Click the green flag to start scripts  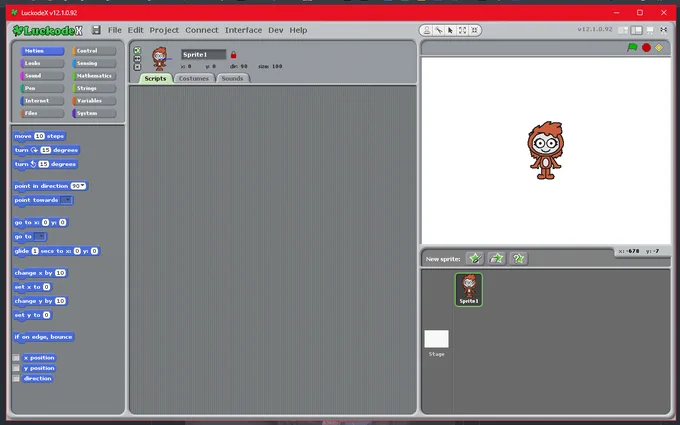click(x=632, y=47)
